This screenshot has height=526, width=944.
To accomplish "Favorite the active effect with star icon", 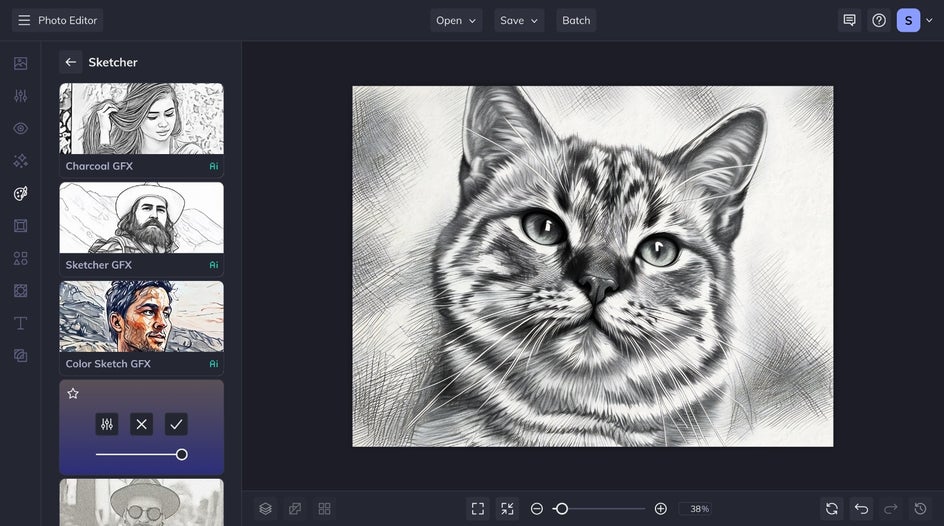I will [73, 394].
